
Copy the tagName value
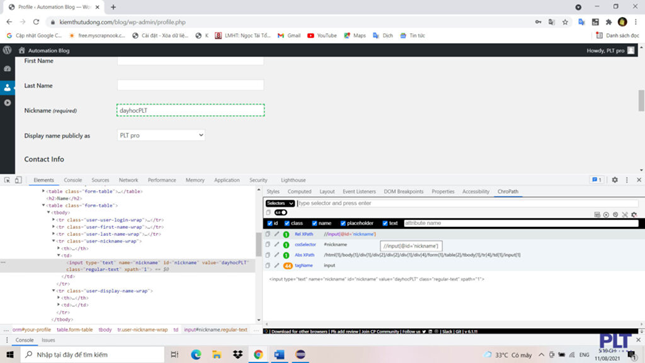(x=267, y=265)
